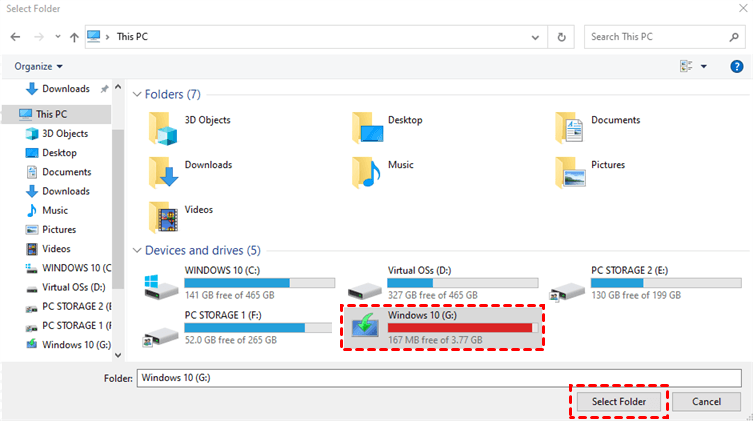Open the Organize menu
The image size is (753, 421).
click(x=38, y=66)
